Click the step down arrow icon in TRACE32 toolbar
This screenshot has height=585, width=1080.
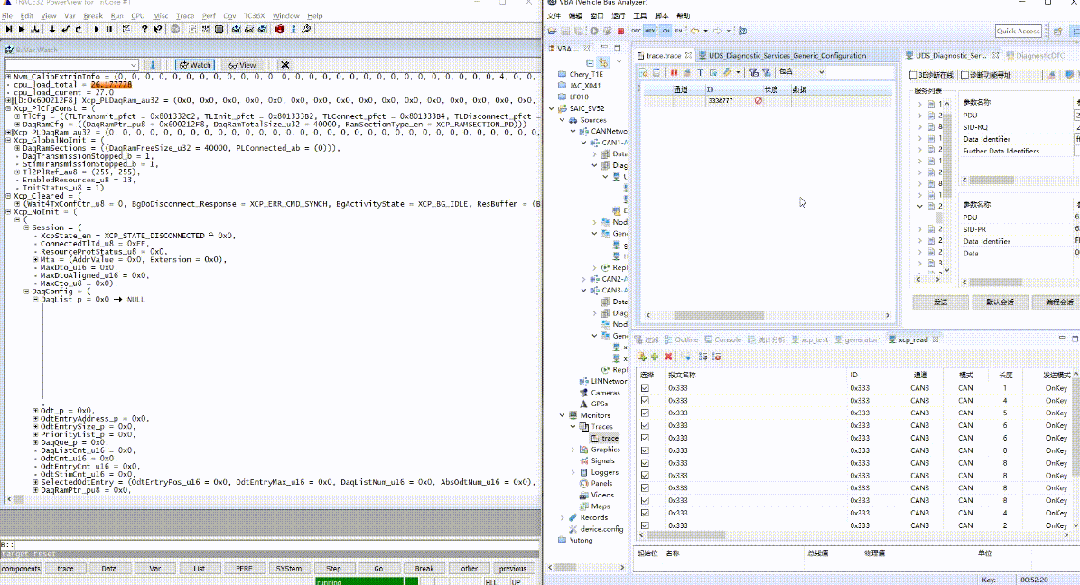point(52,29)
